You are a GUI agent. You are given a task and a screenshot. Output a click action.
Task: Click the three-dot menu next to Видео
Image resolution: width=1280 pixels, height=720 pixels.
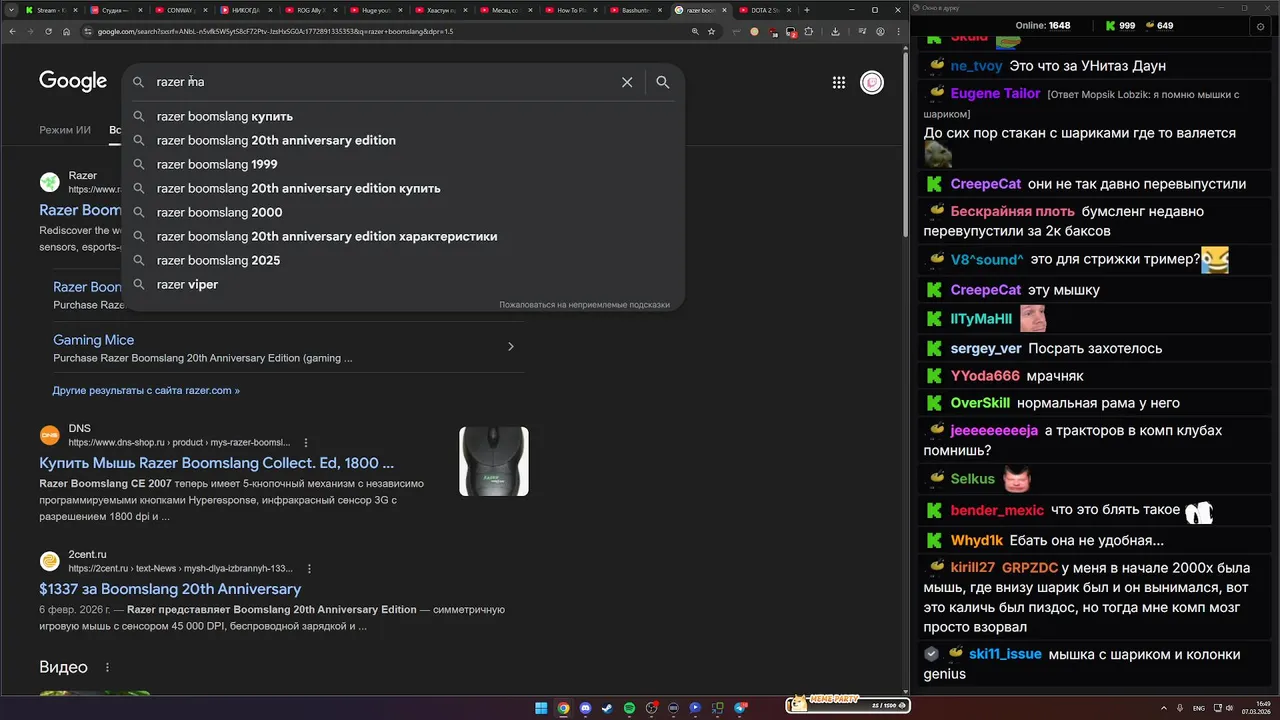tap(108, 667)
